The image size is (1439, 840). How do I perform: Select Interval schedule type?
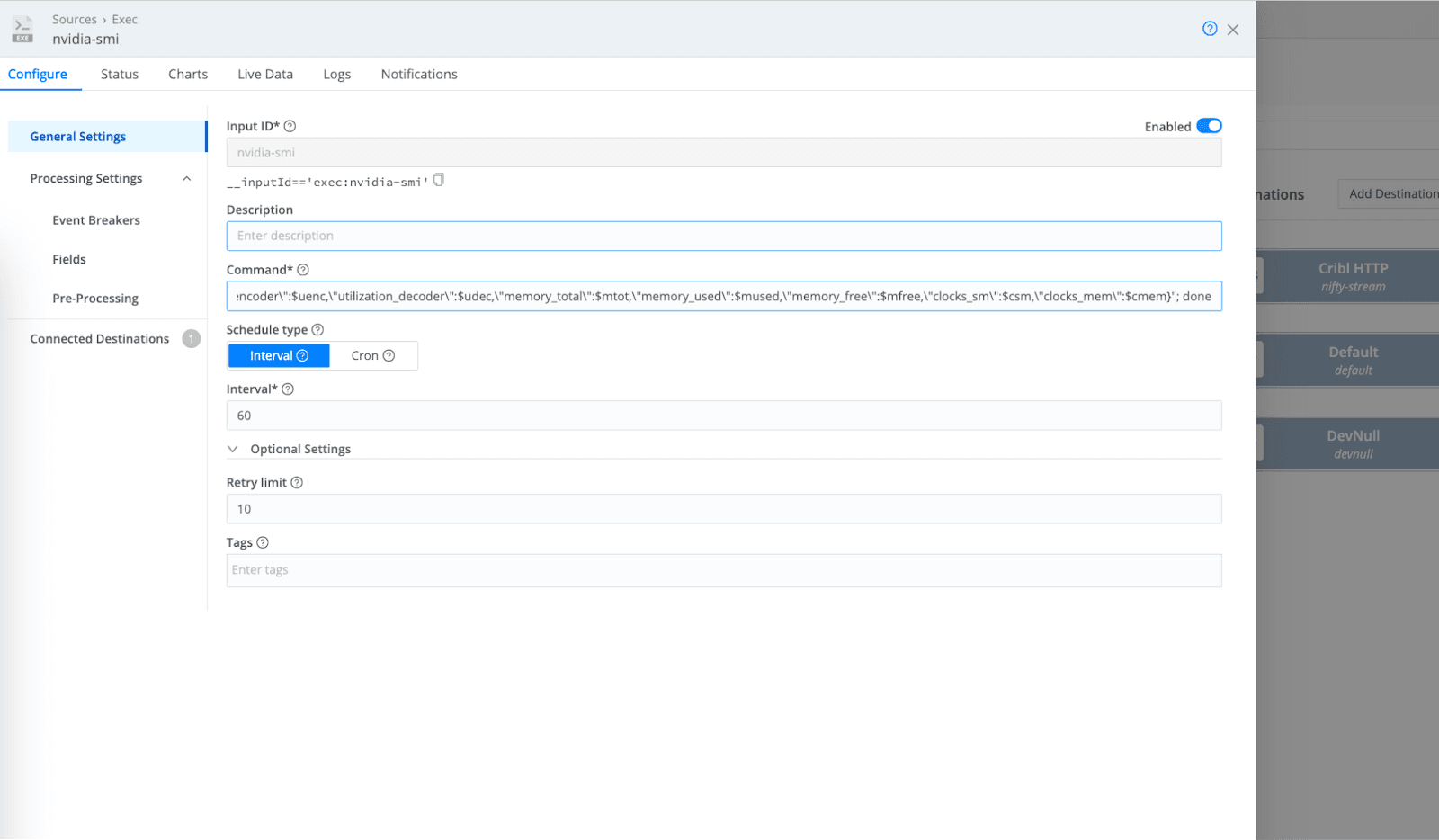pos(278,356)
